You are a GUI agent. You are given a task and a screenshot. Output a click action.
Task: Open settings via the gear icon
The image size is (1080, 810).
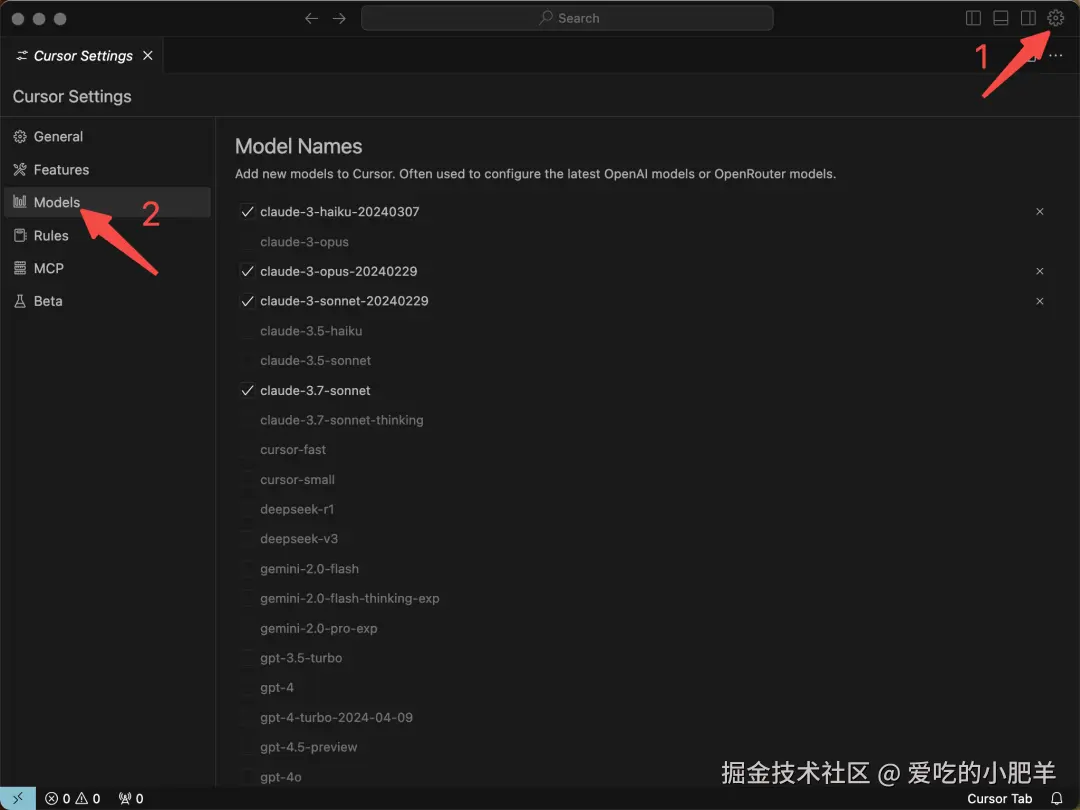pyautogui.click(x=1055, y=18)
